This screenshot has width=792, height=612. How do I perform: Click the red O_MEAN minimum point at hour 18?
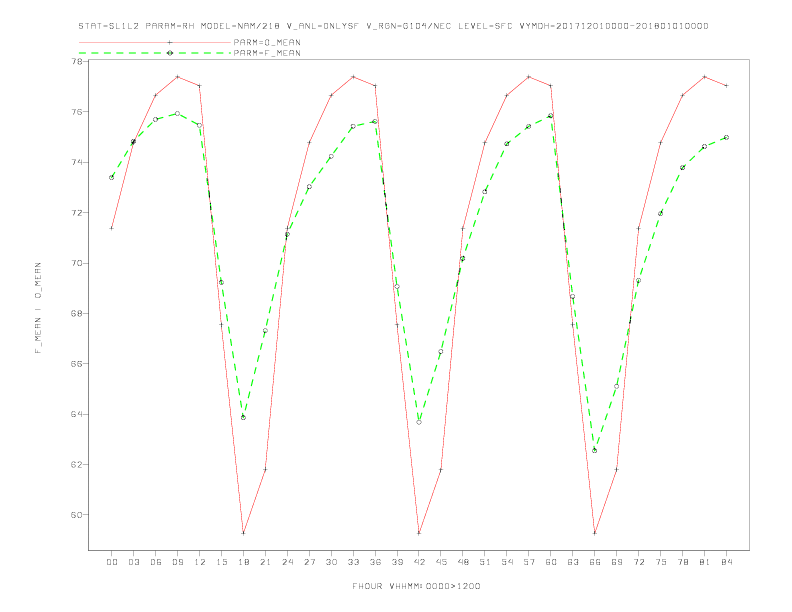(x=243, y=533)
